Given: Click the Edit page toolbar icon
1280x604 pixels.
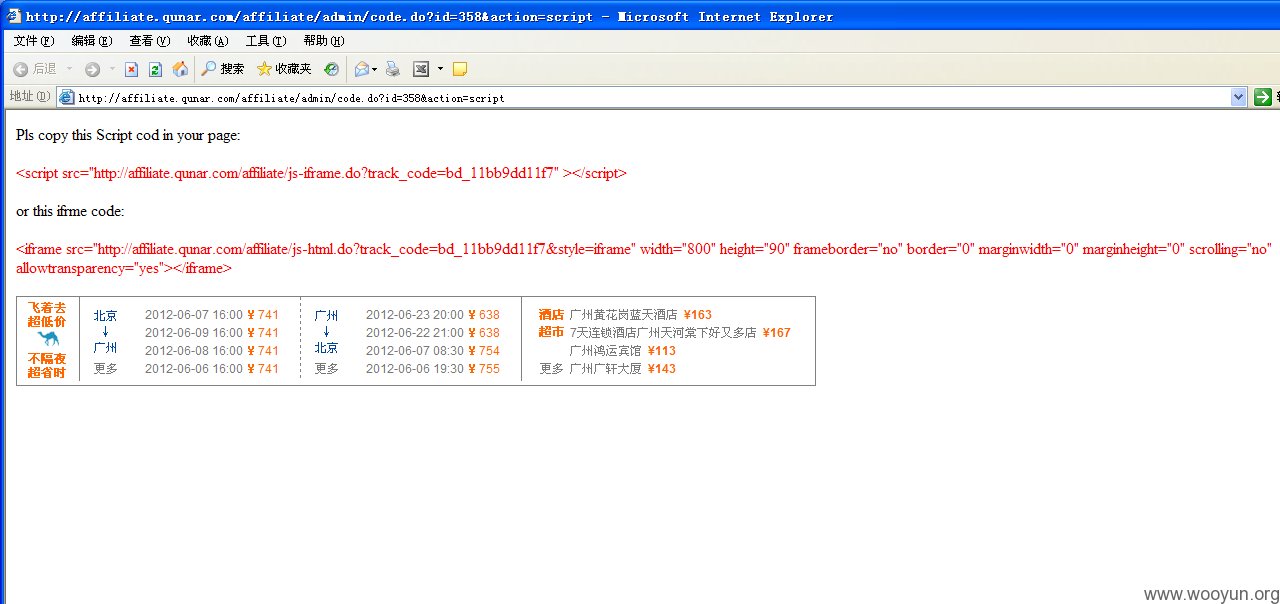Looking at the screenshot, I should click(x=421, y=69).
